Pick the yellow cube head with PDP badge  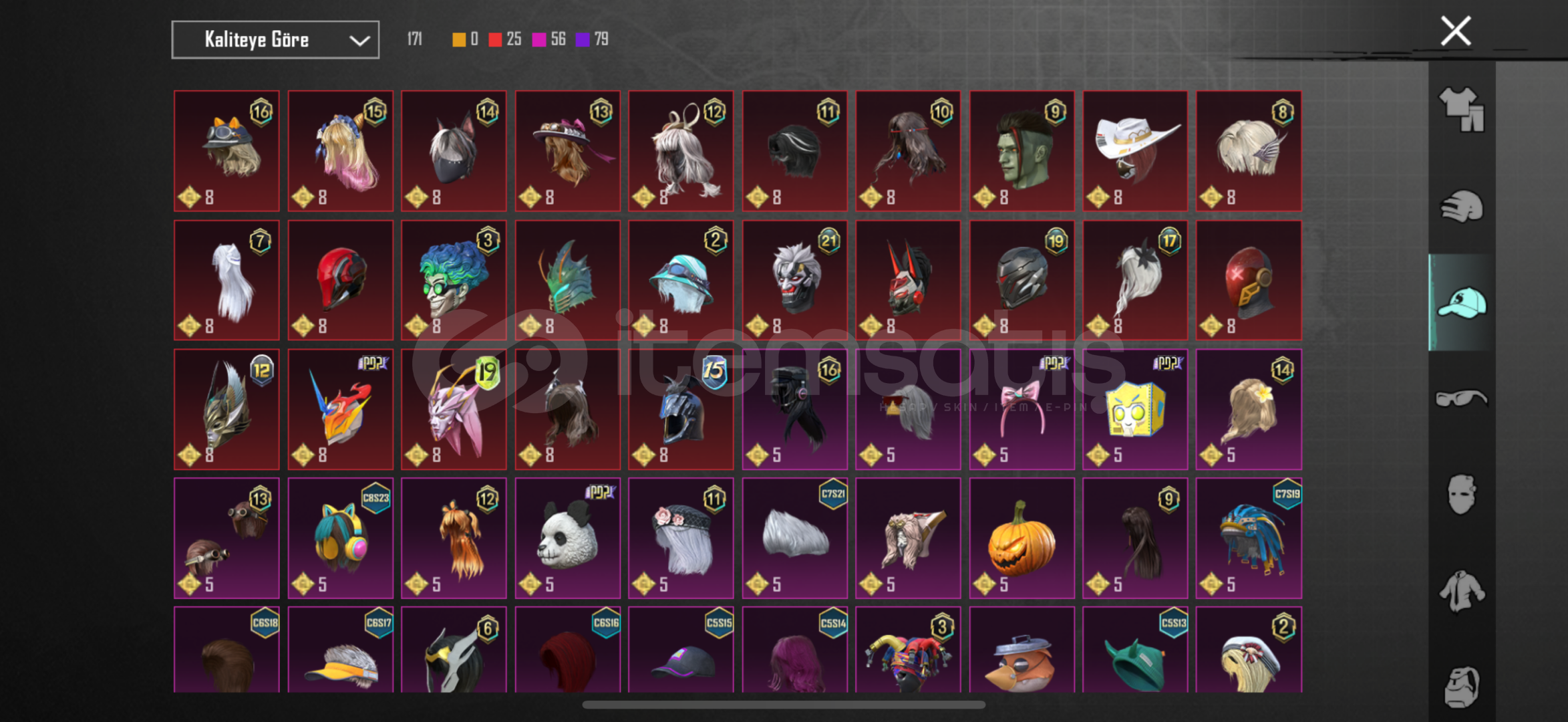(x=1136, y=409)
